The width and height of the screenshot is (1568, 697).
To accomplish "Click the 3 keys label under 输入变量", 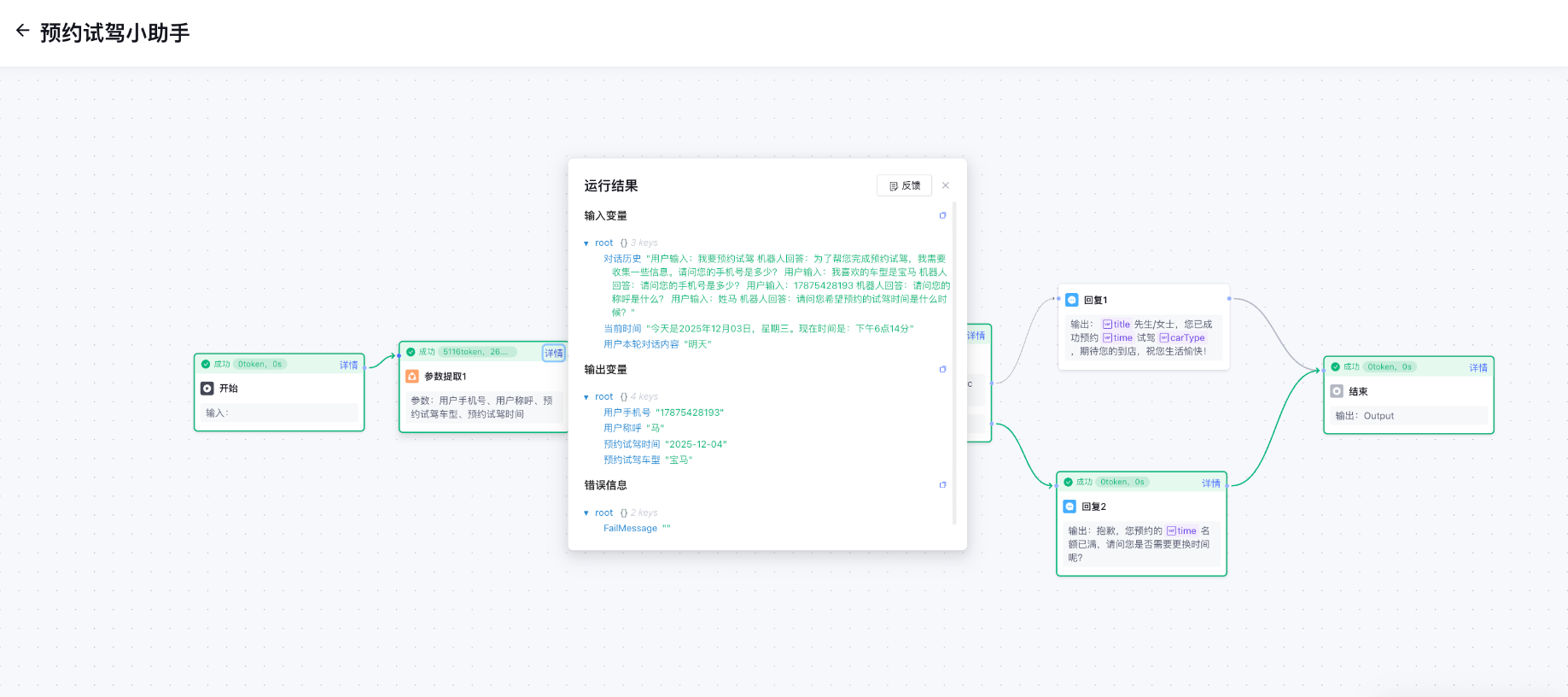I will 644,243.
